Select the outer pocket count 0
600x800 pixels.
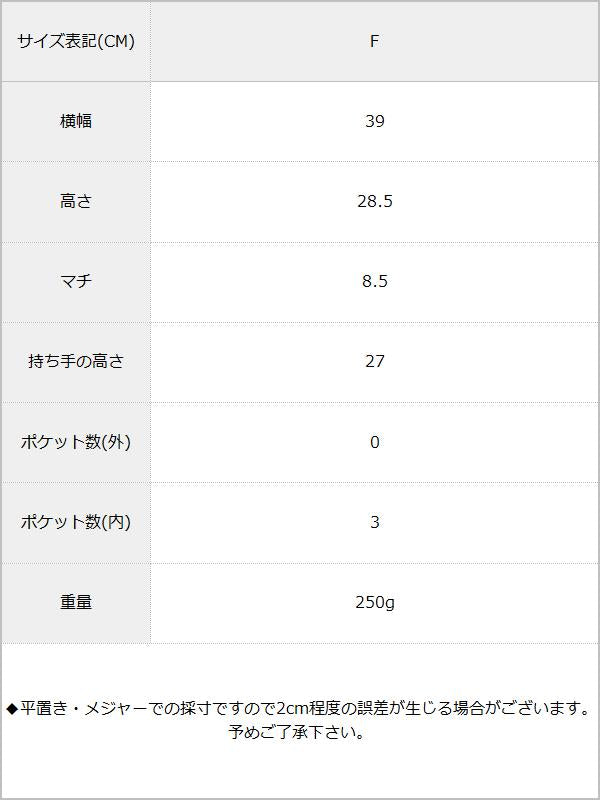coord(375,442)
